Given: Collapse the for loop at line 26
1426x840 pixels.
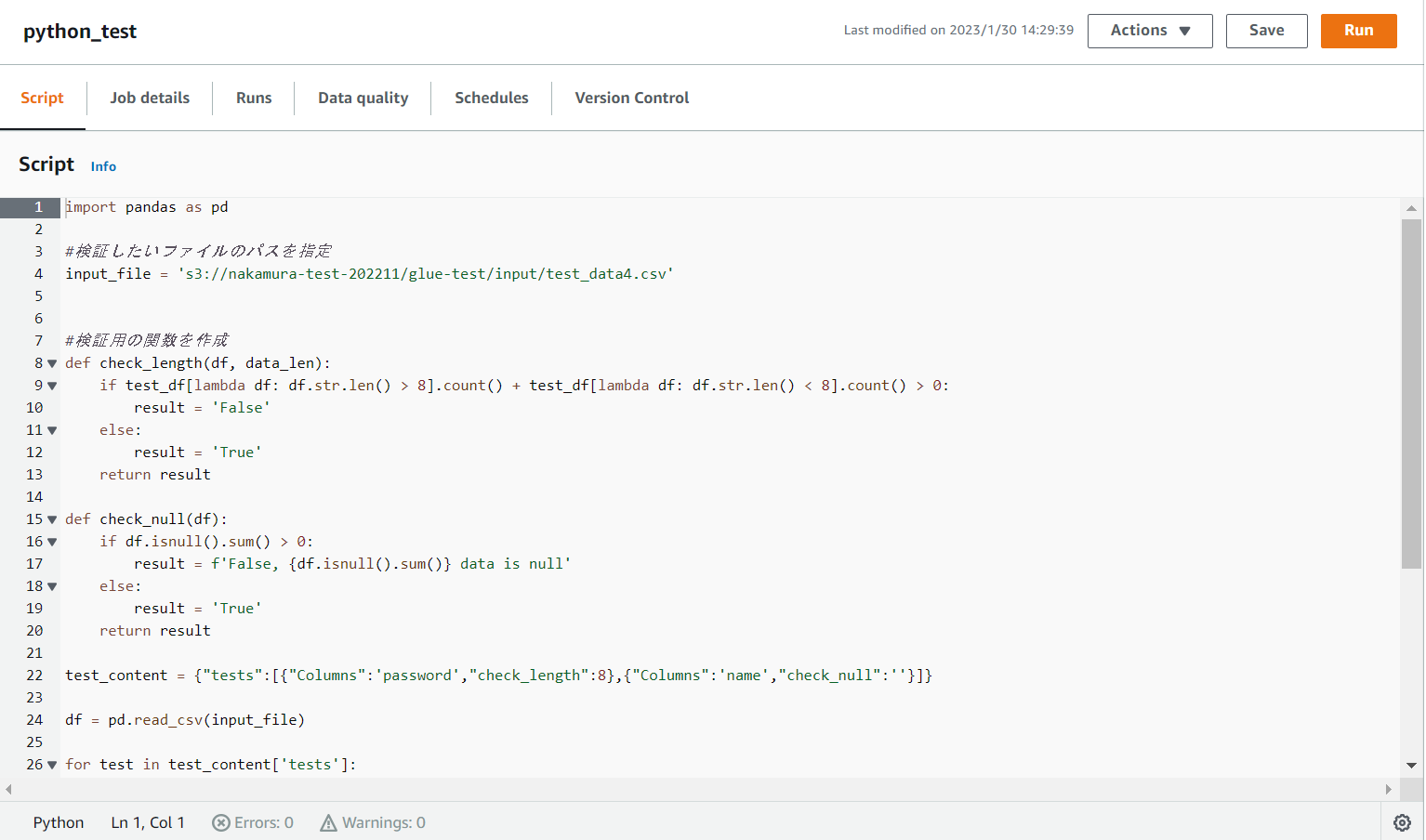Looking at the screenshot, I should point(52,765).
